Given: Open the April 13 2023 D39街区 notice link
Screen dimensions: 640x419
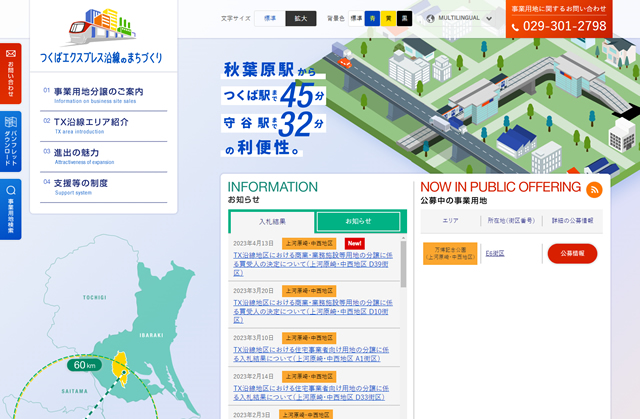Looking at the screenshot, I should point(313,264).
